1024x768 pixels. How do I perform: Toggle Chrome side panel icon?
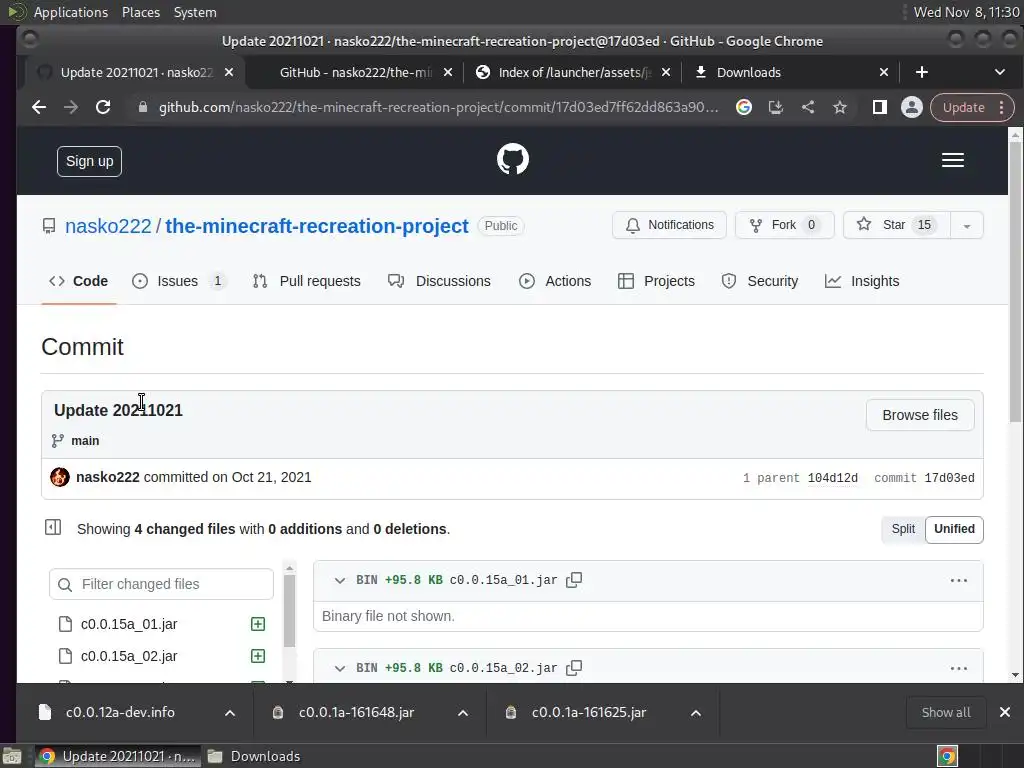[880, 108]
